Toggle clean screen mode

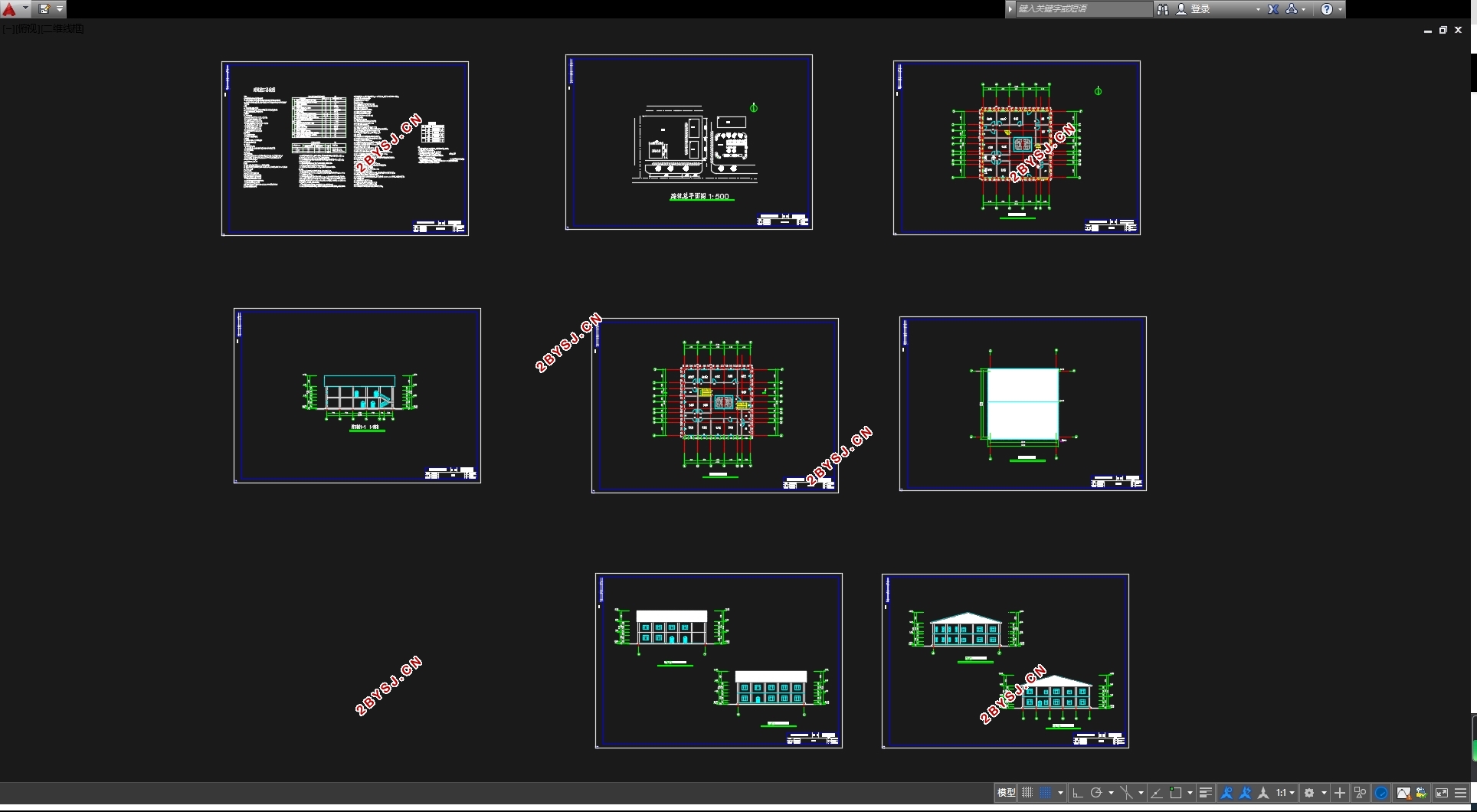click(1442, 793)
